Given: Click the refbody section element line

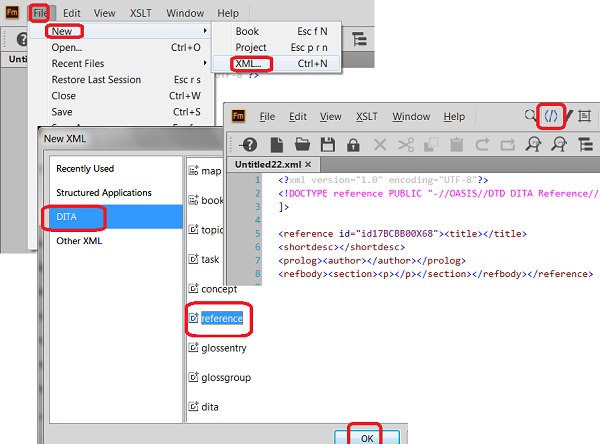Looking at the screenshot, I should pyautogui.click(x=435, y=274).
